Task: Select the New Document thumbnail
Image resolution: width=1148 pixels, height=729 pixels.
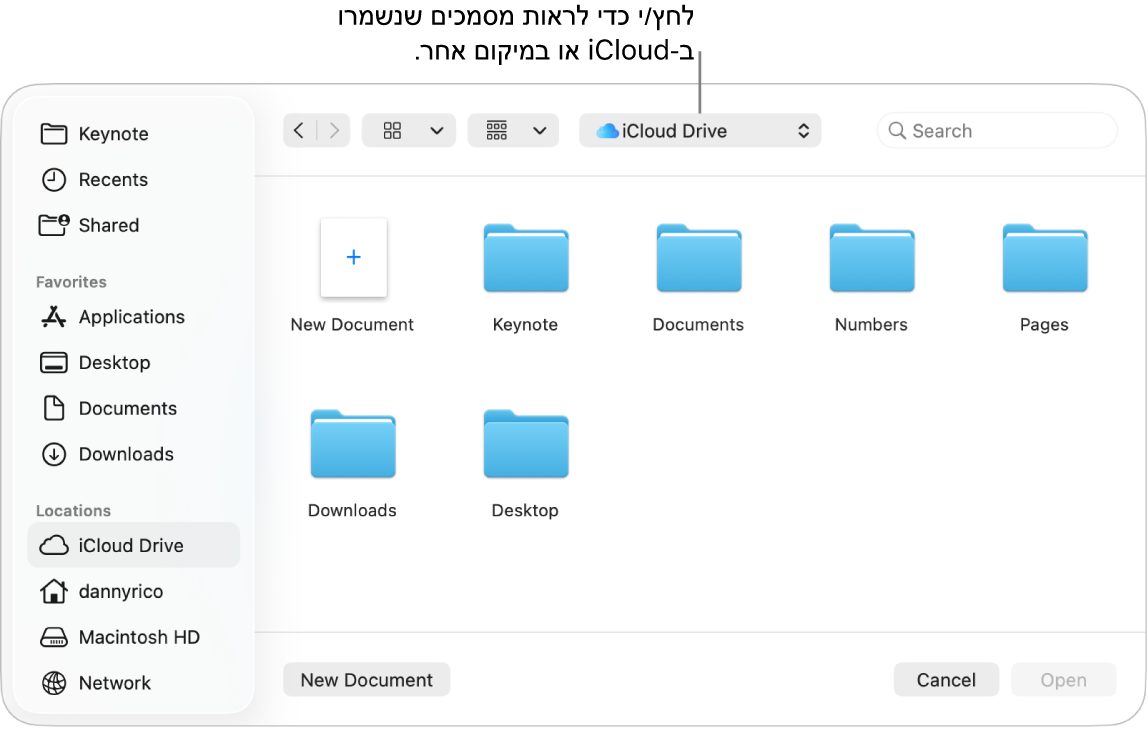Action: pos(354,258)
